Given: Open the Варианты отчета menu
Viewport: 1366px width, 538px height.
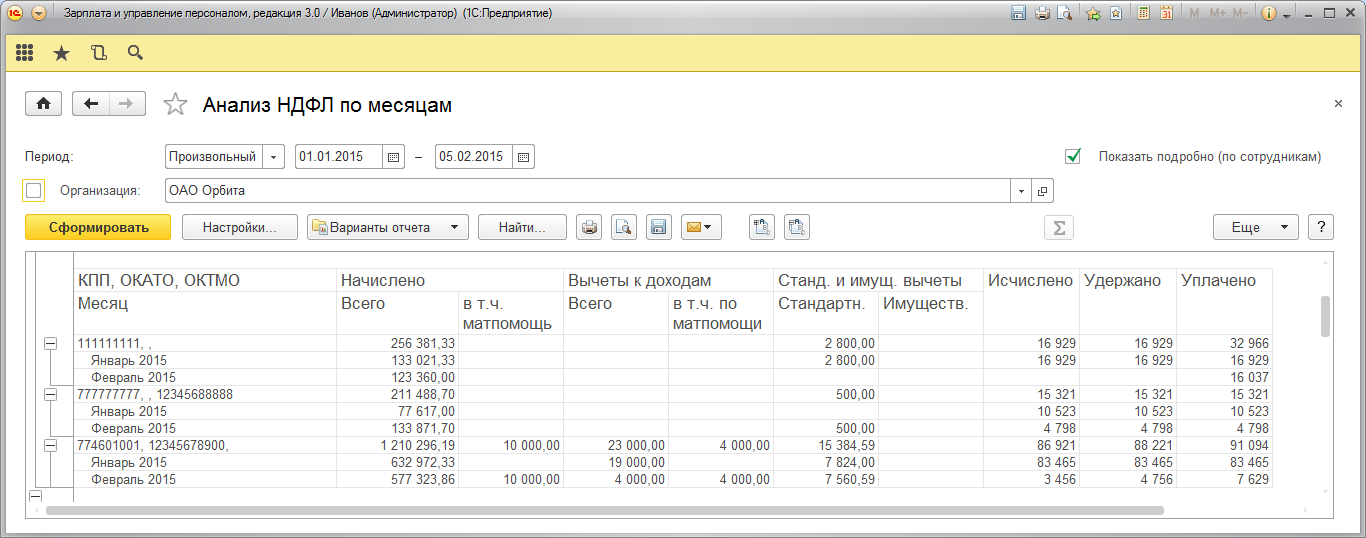Looking at the screenshot, I should tap(387, 227).
